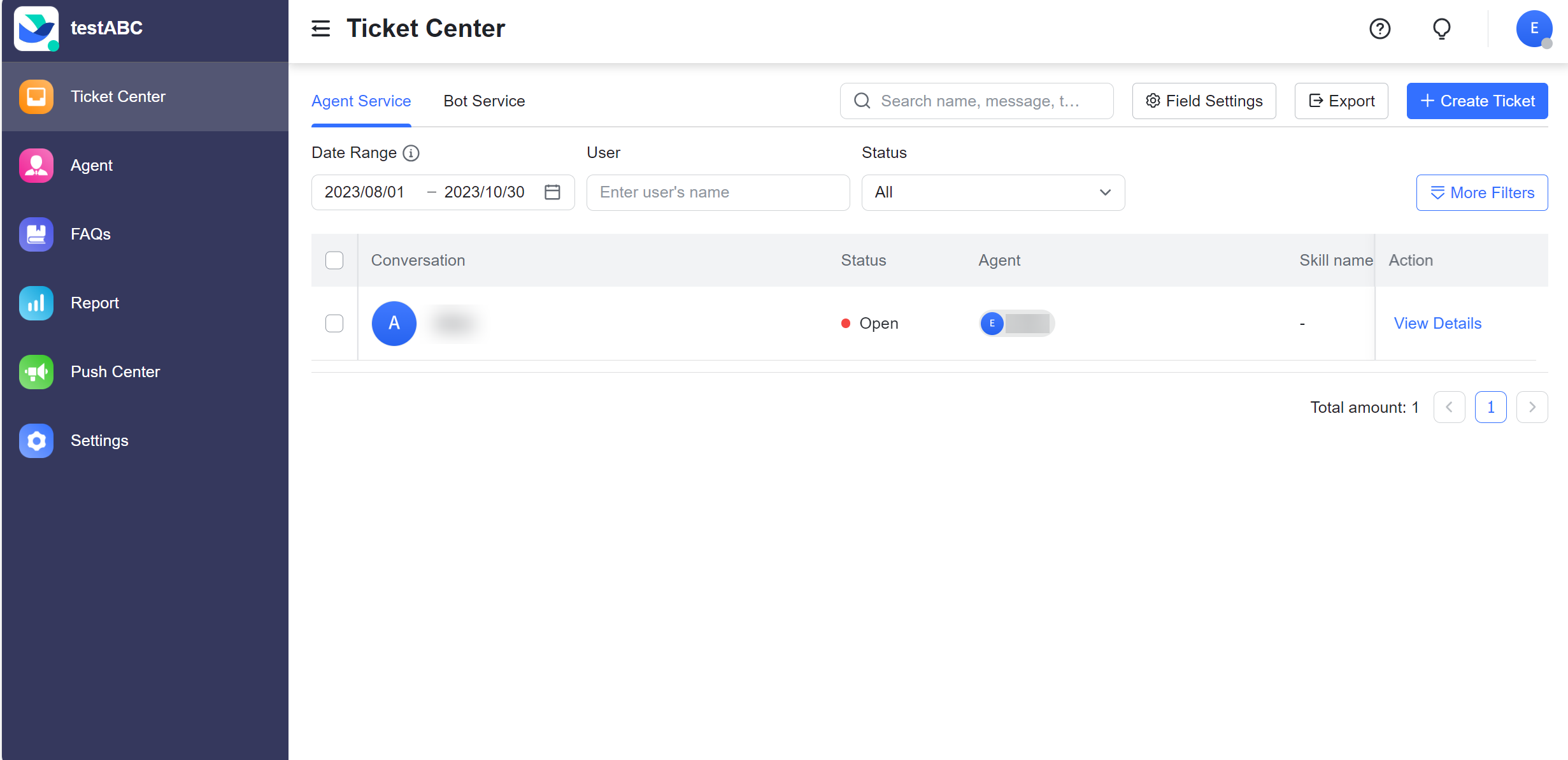This screenshot has height=760, width=1568.
Task: Focus the user name input field
Action: click(x=718, y=192)
